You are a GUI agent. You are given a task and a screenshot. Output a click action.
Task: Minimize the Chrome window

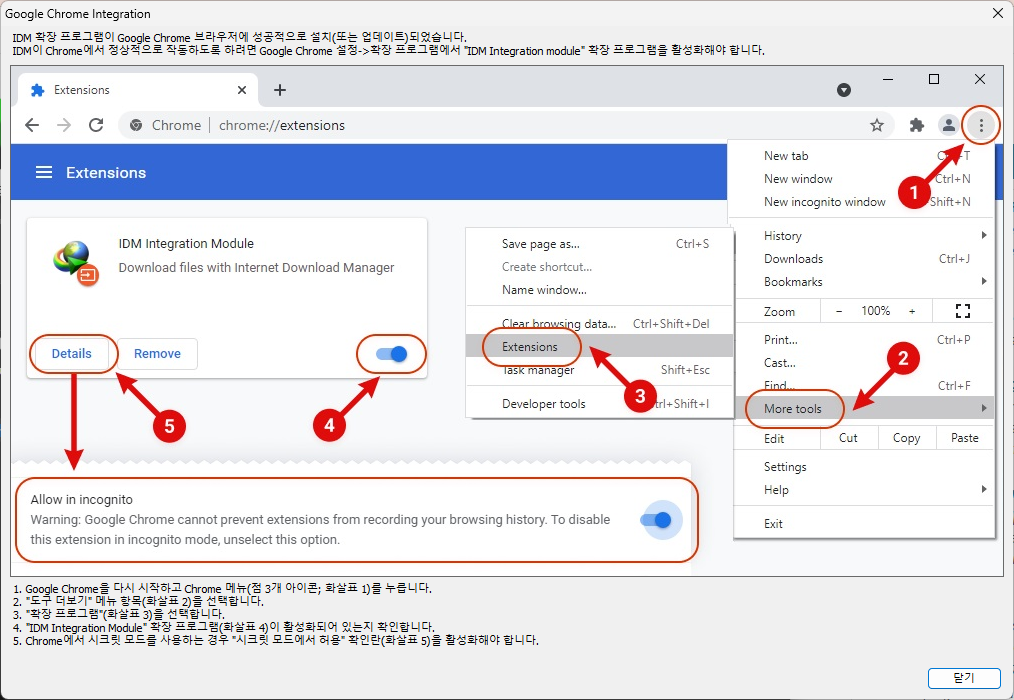888,79
